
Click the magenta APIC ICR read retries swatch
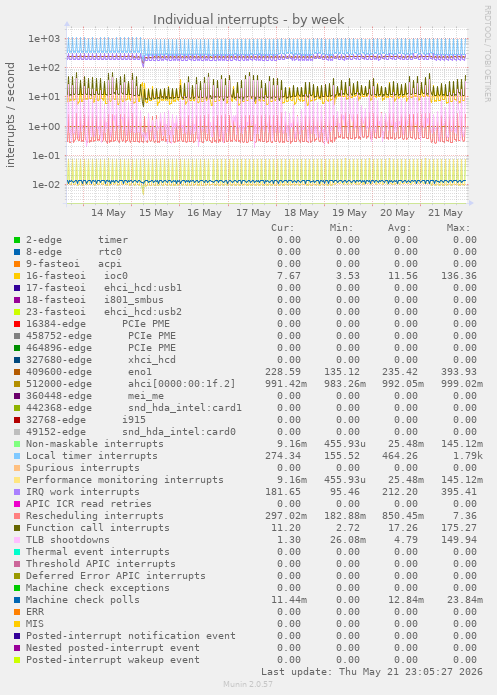pos(17,504)
